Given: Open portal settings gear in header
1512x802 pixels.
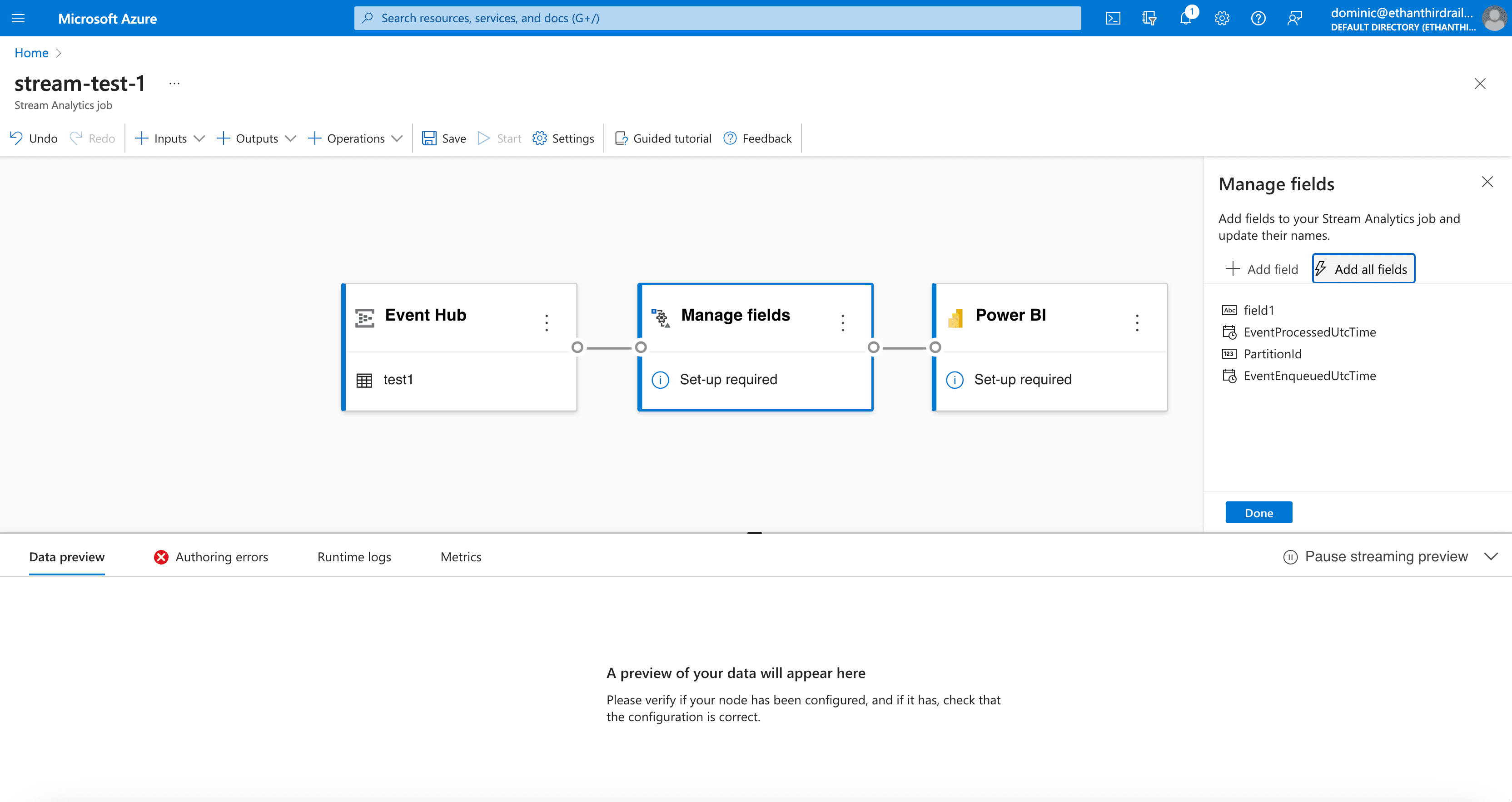Looking at the screenshot, I should click(1222, 18).
